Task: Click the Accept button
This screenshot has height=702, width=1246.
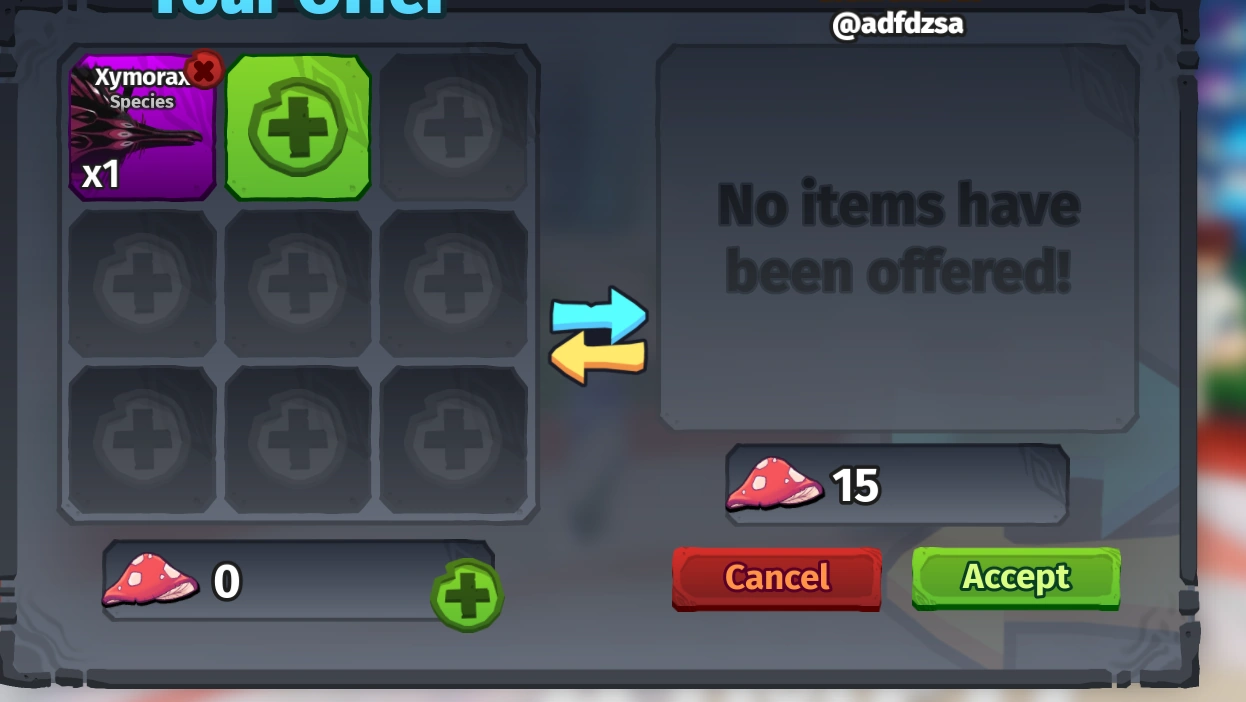Action: click(1016, 577)
